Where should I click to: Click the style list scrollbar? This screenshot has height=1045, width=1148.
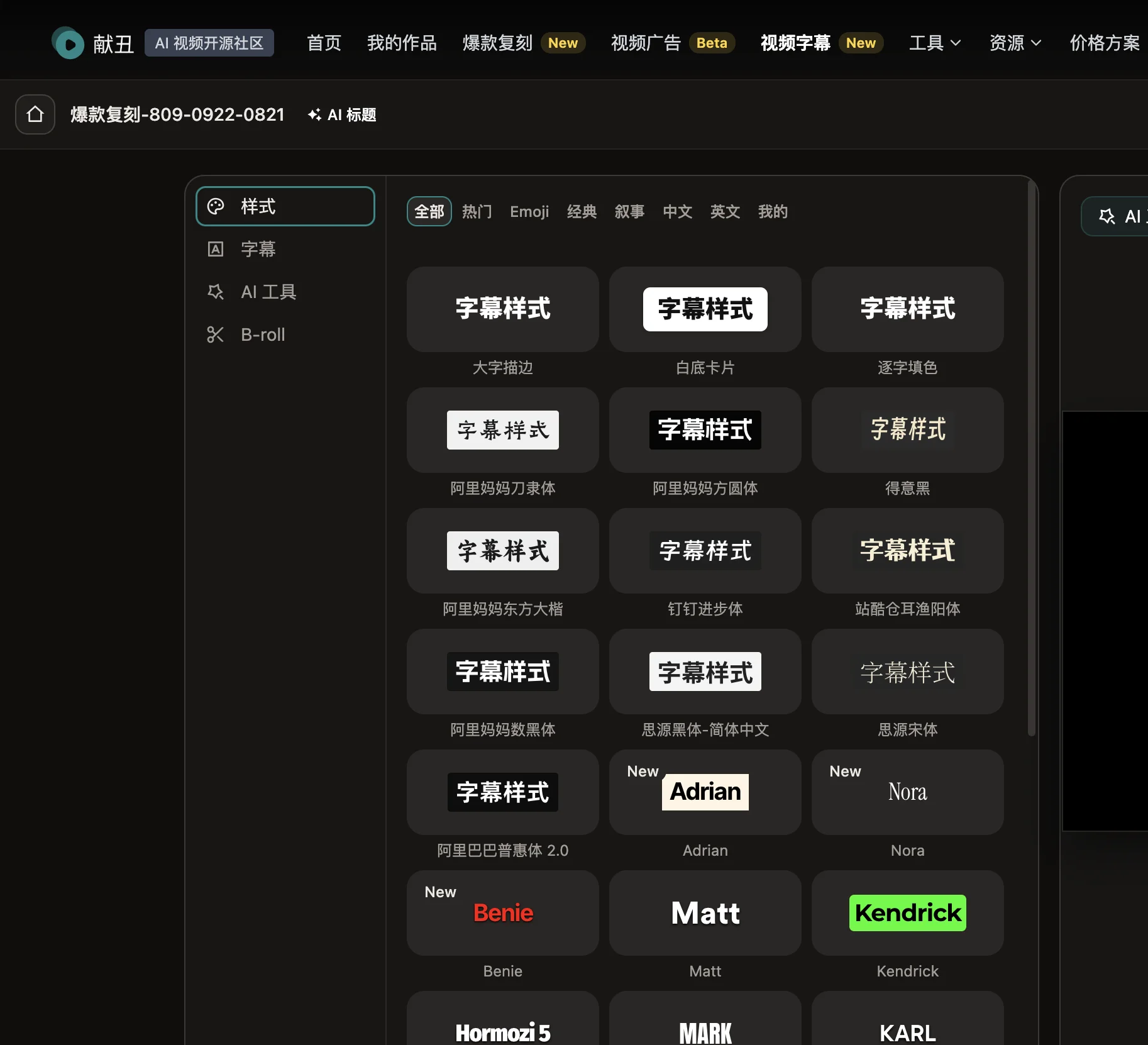1031,459
